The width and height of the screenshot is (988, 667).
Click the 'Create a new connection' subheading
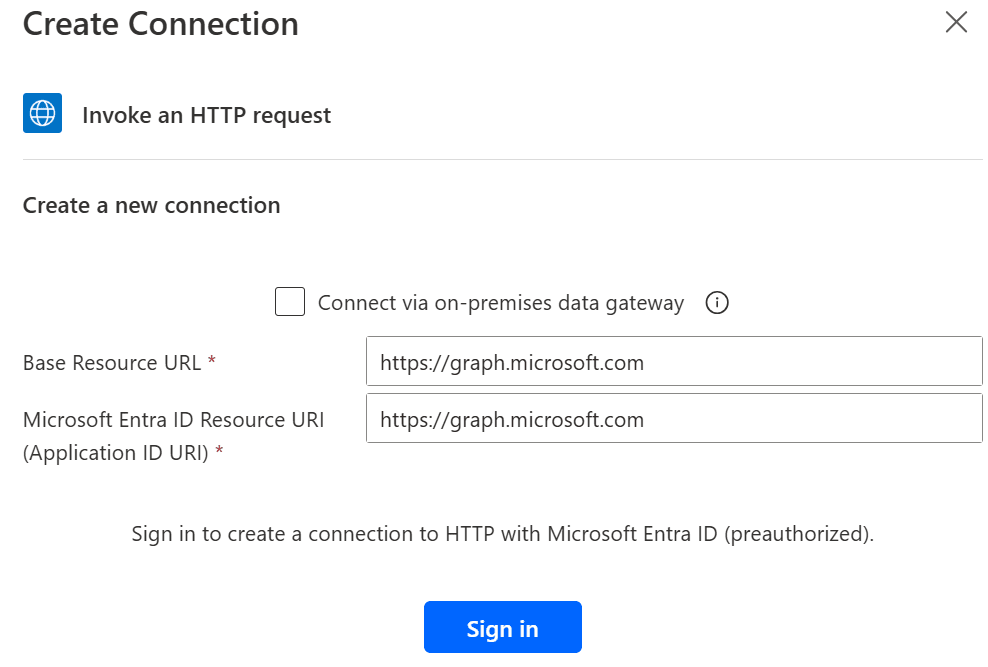tap(151, 206)
